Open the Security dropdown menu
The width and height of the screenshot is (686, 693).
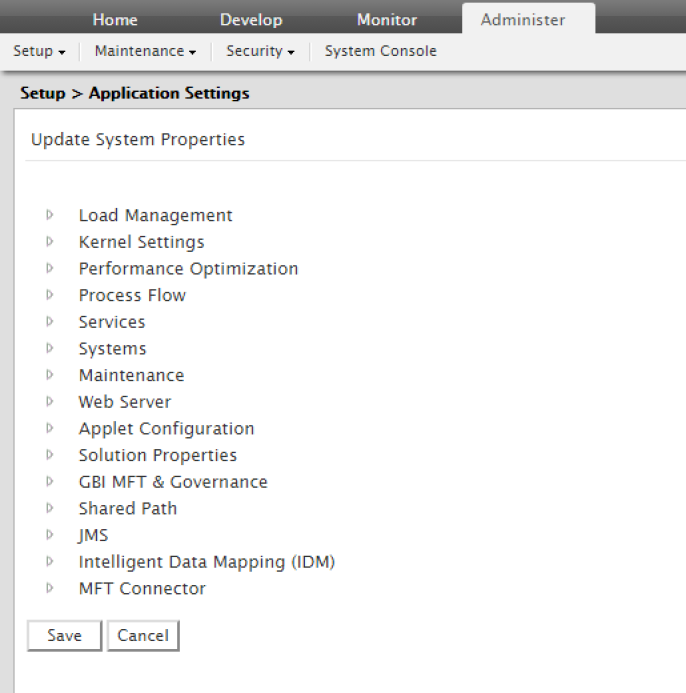click(x=260, y=51)
